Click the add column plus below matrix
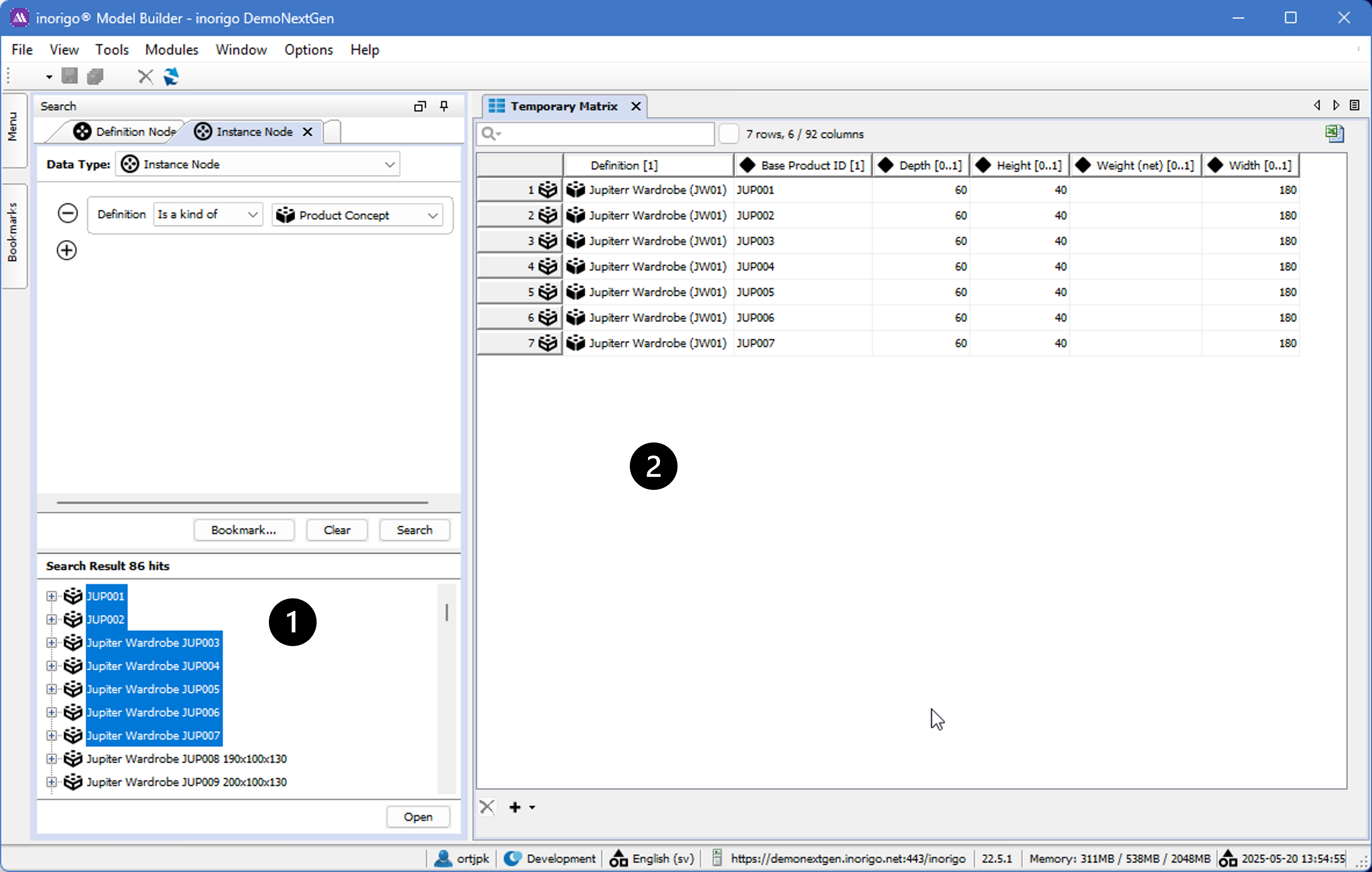1372x872 pixels. pyautogui.click(x=515, y=807)
